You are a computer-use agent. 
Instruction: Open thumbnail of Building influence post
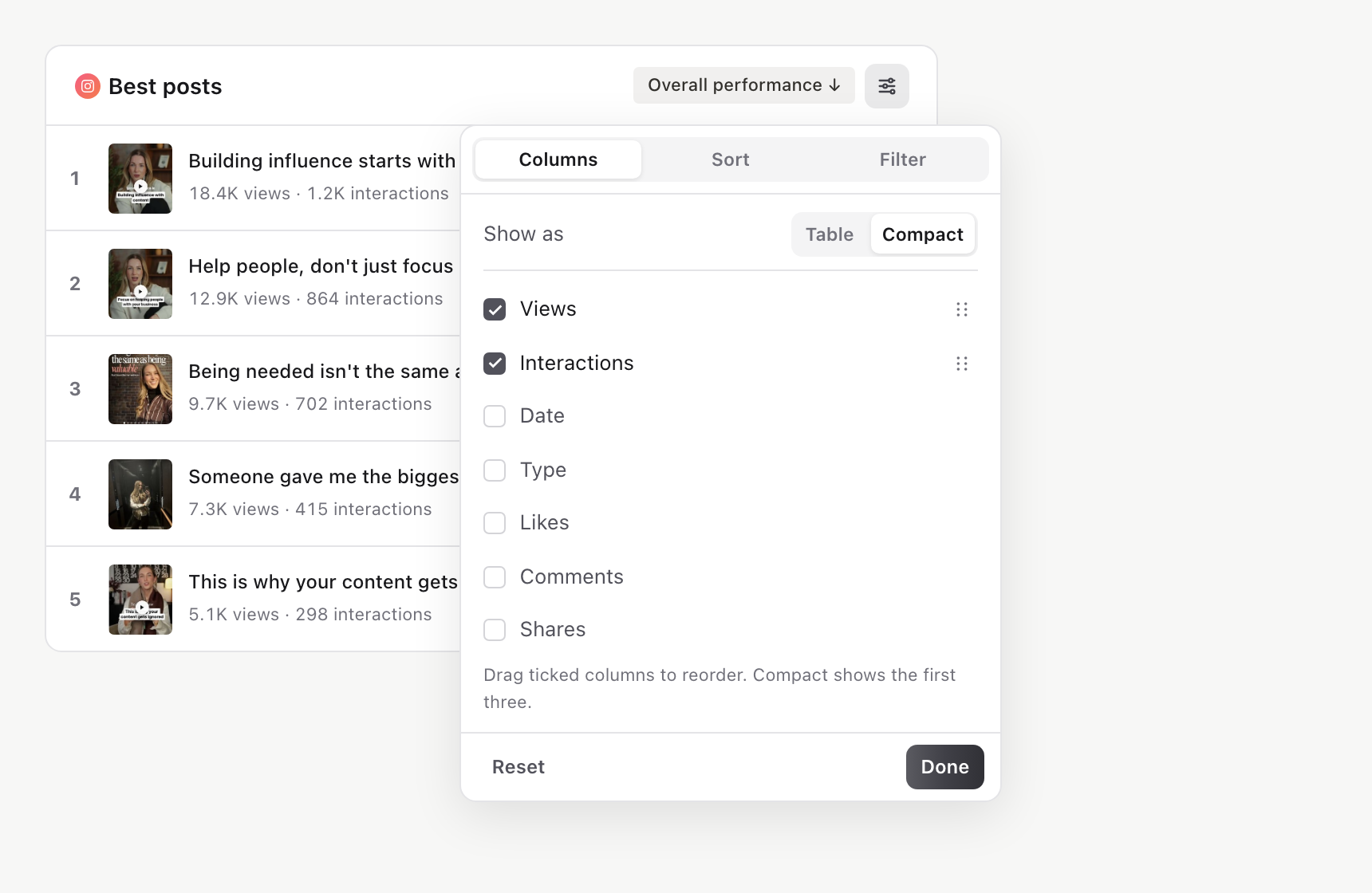click(140, 179)
